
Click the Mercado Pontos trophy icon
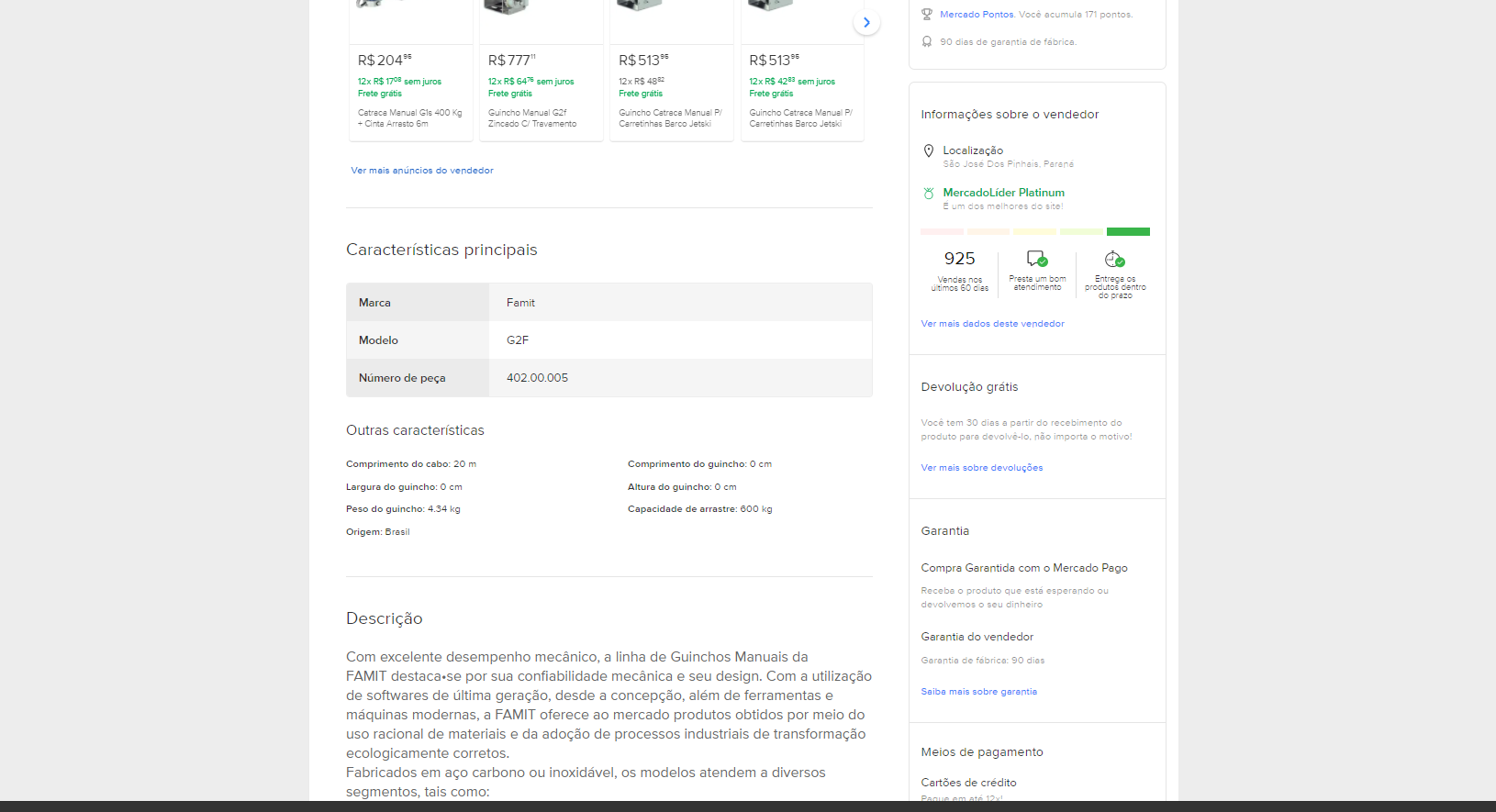tap(927, 15)
